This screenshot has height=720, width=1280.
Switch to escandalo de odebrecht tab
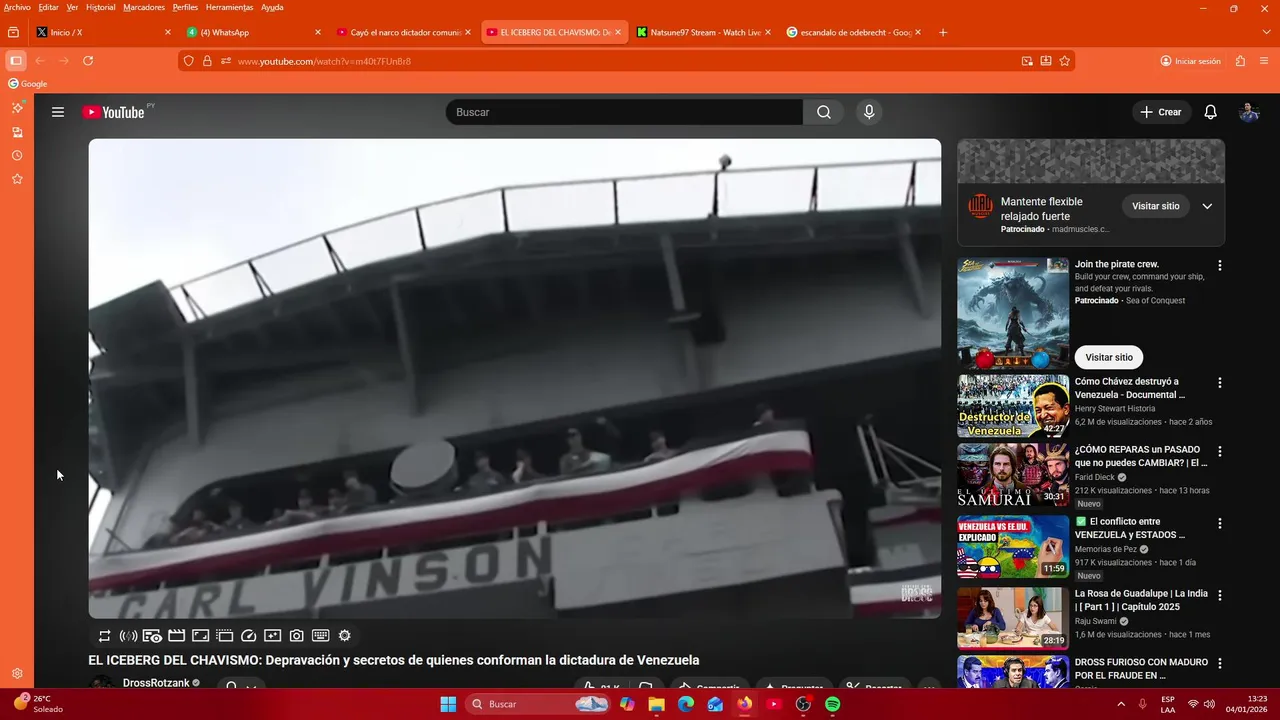pyautogui.click(x=854, y=32)
